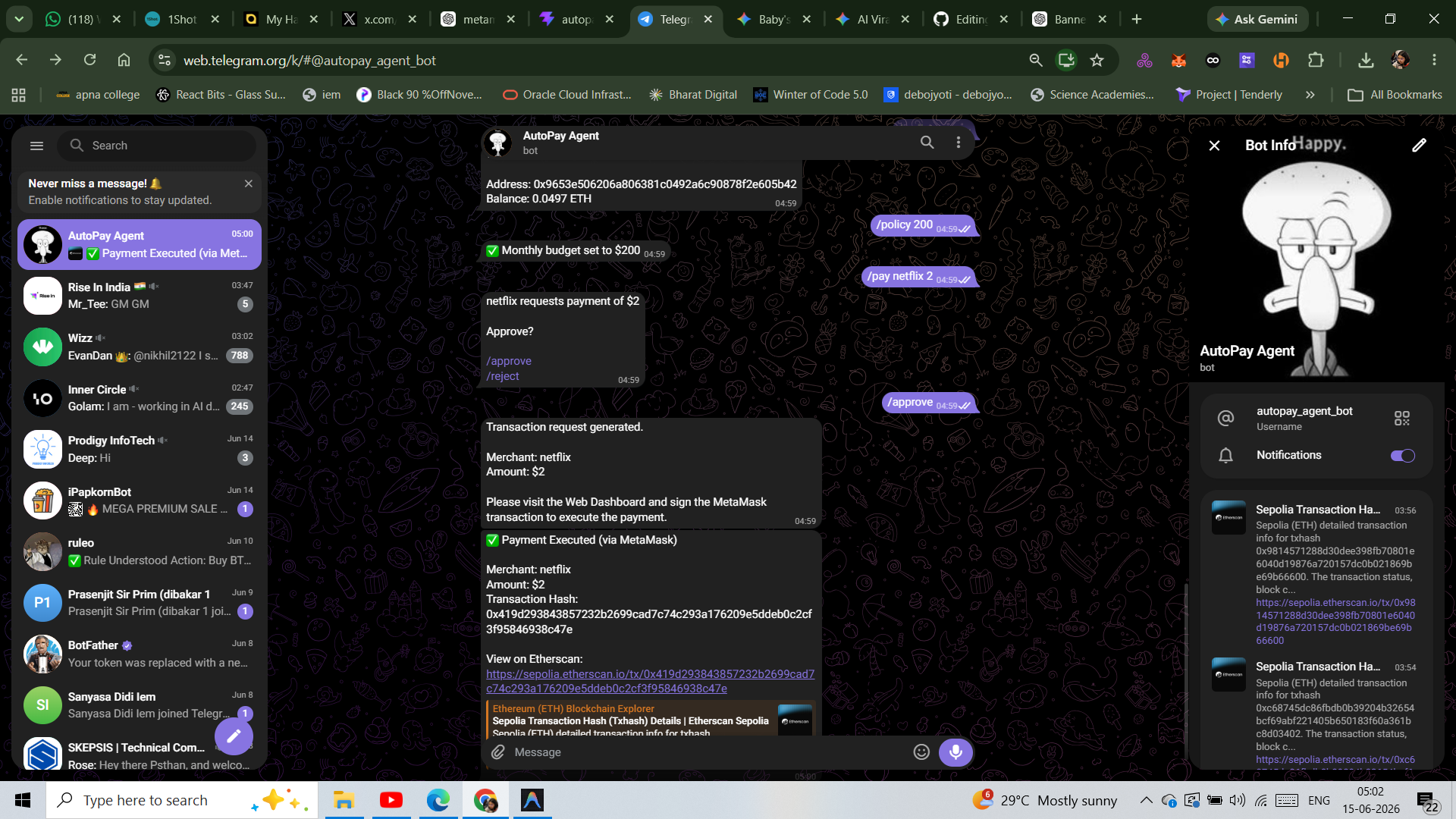Record a voice message
The width and height of the screenshot is (1456, 819).
[x=955, y=752]
